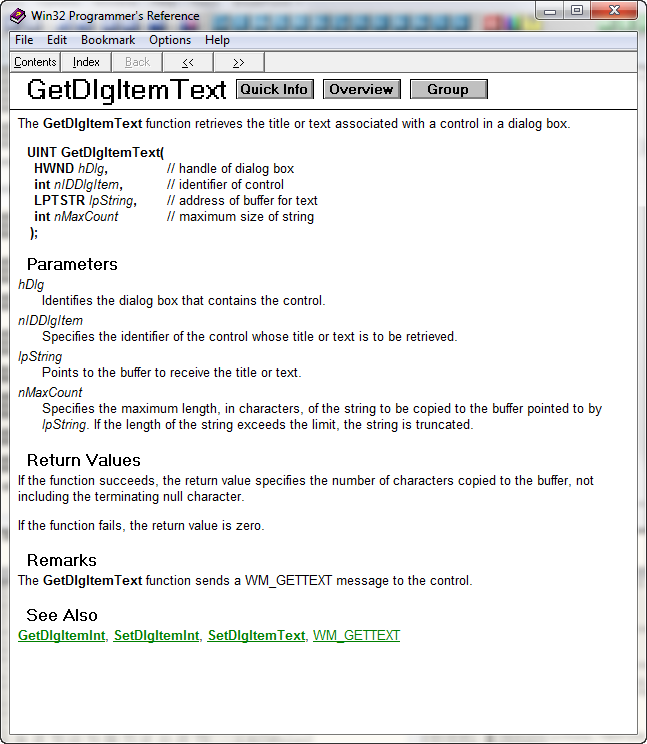
Task: Maximize the Win32 Programmer's Reference window
Action: coord(576,11)
